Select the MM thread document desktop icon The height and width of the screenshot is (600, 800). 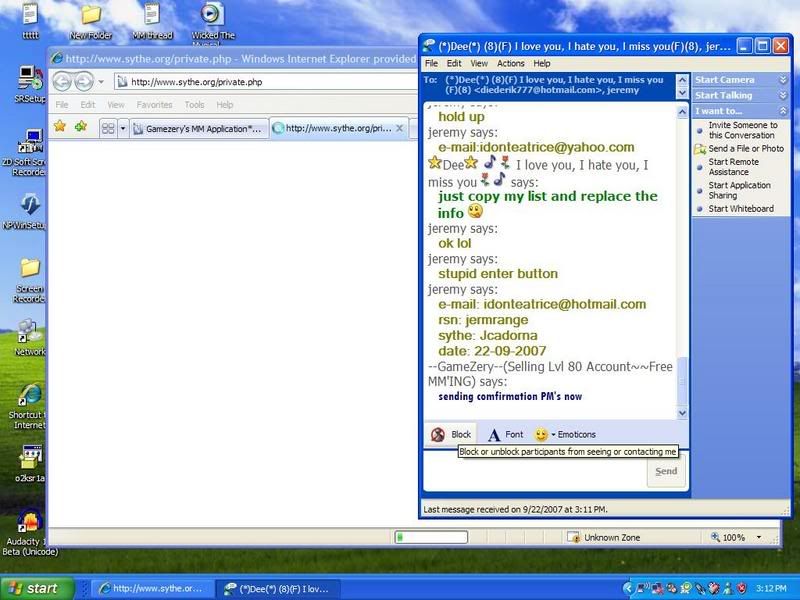[x=152, y=21]
